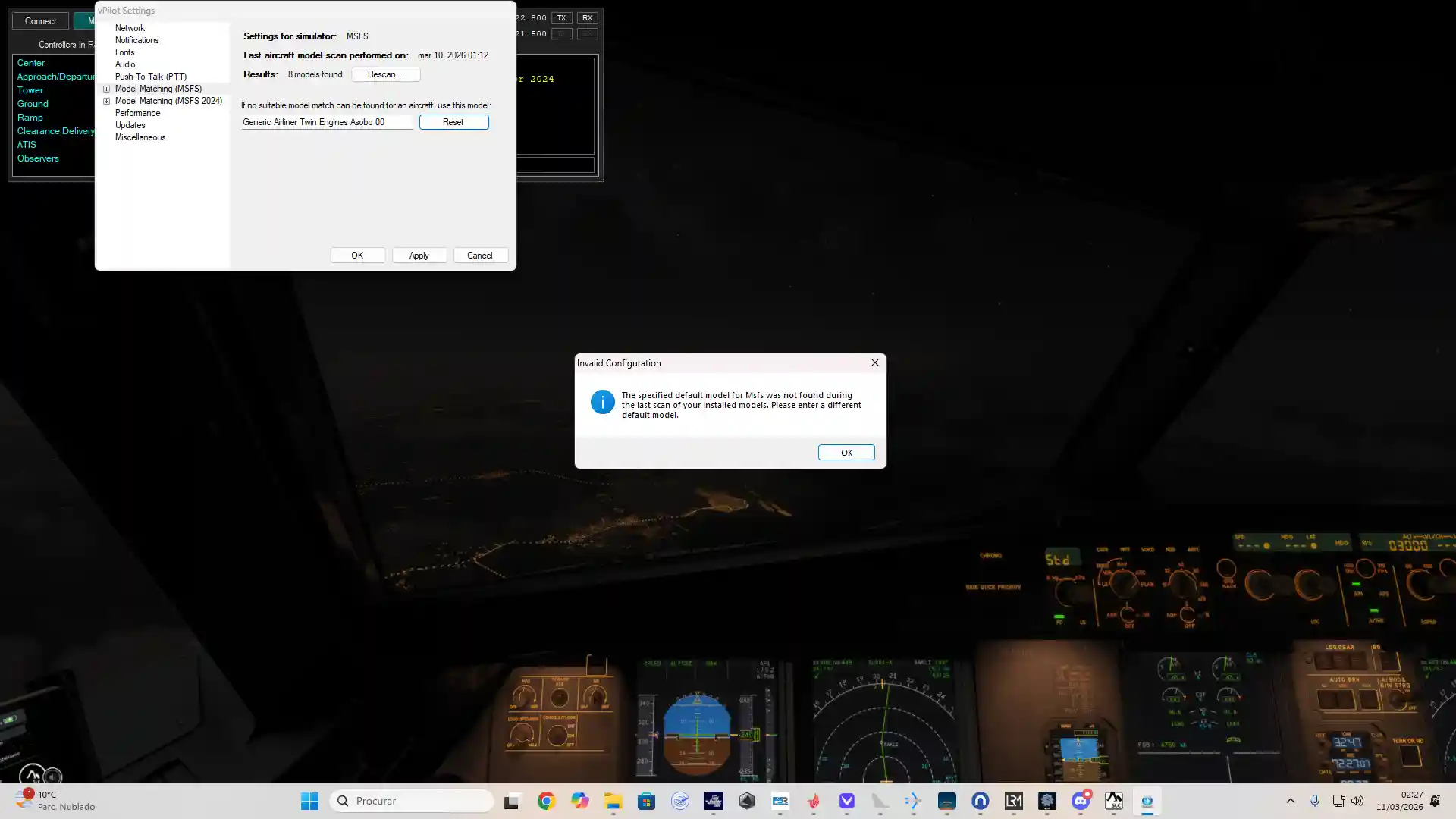Image resolution: width=1456 pixels, height=819 pixels.
Task: Click OK in the Invalid Configuration dialog
Action: click(x=846, y=453)
